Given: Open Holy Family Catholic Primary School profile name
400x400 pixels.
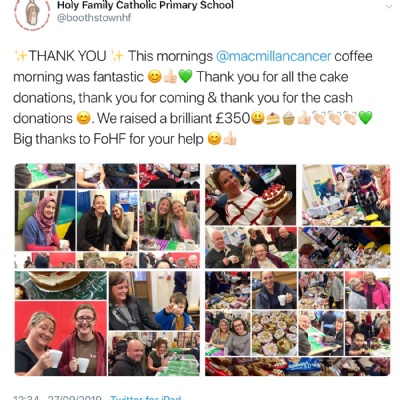Looking at the screenshot, I should pos(145,5).
